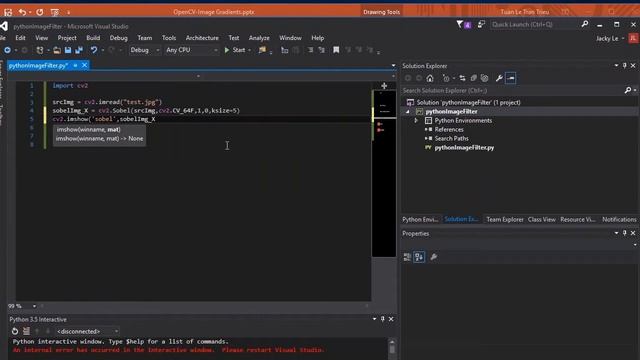Select Solution 'pythonImageFilter' root node
The image size is (640, 360).
coord(468,102)
